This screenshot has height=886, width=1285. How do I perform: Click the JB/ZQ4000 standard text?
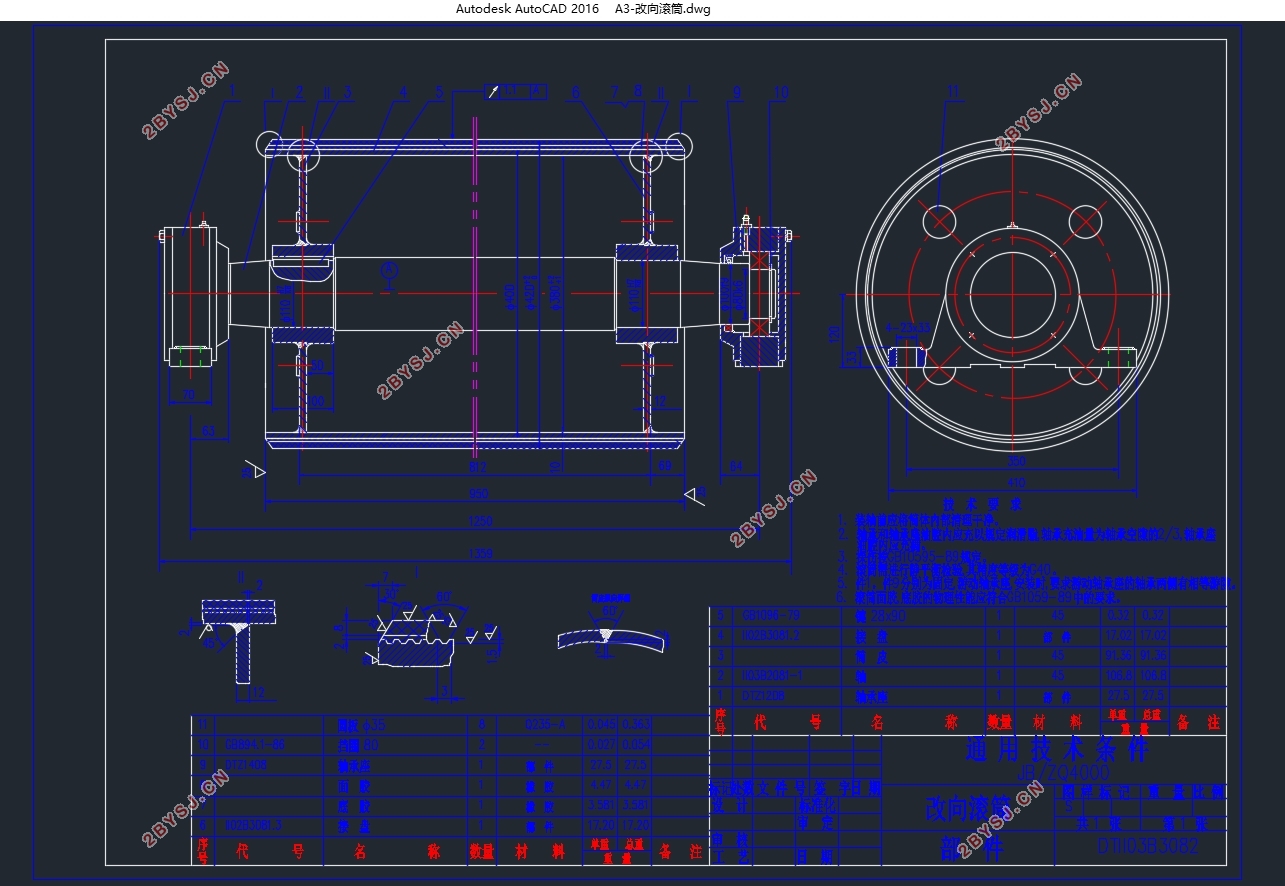1063,773
